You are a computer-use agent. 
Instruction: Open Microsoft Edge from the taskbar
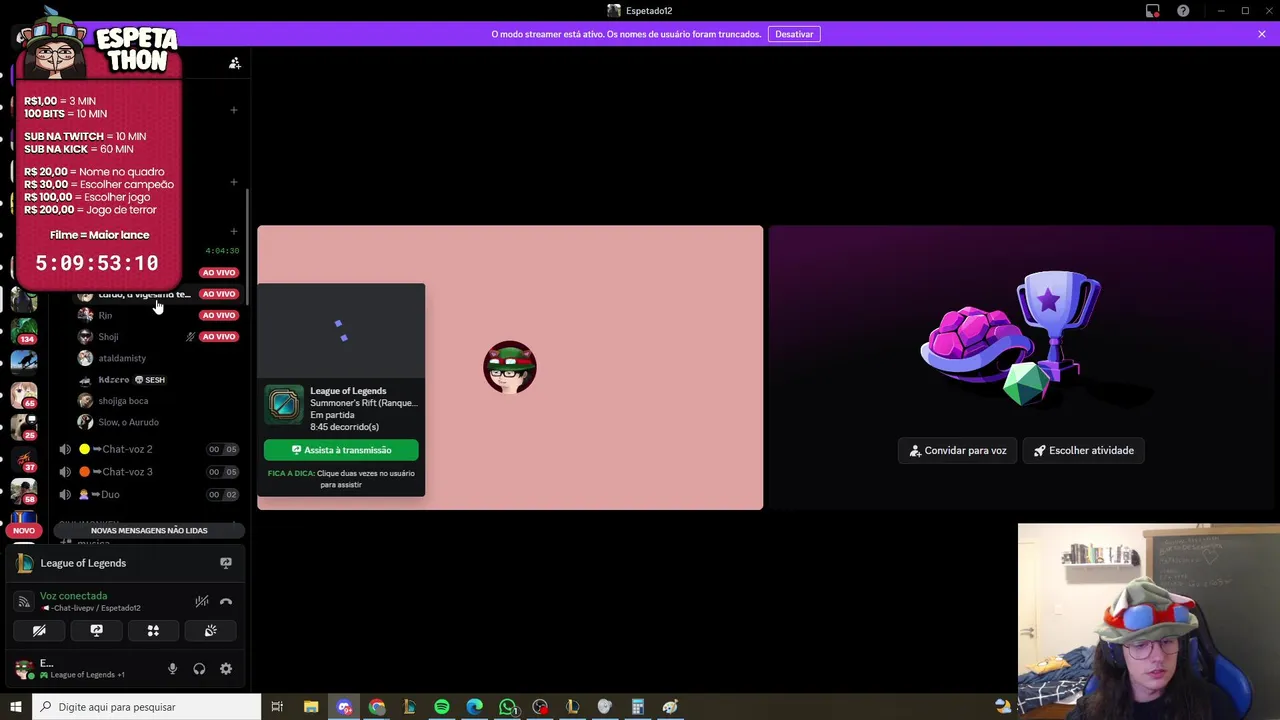(x=474, y=707)
